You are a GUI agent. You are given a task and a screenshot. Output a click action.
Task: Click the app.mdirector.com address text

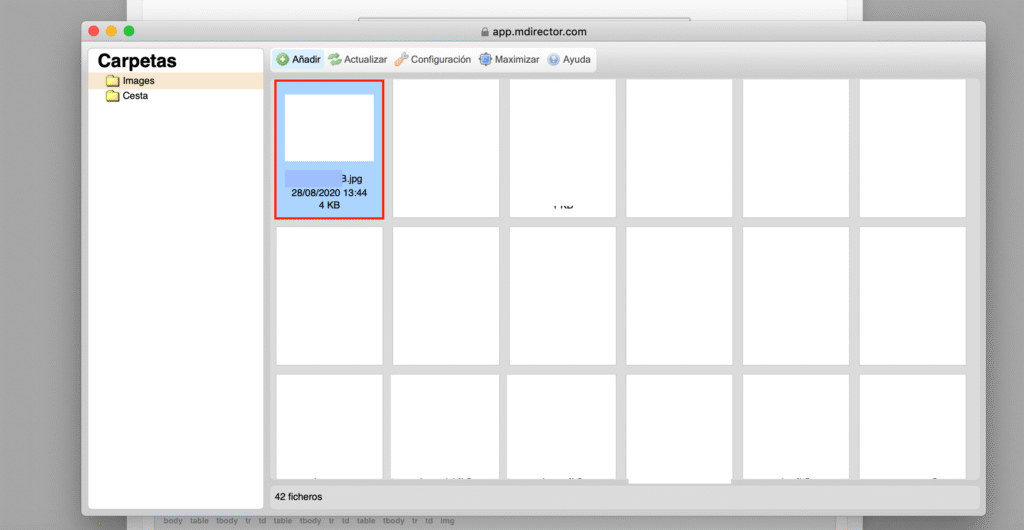[x=540, y=32]
